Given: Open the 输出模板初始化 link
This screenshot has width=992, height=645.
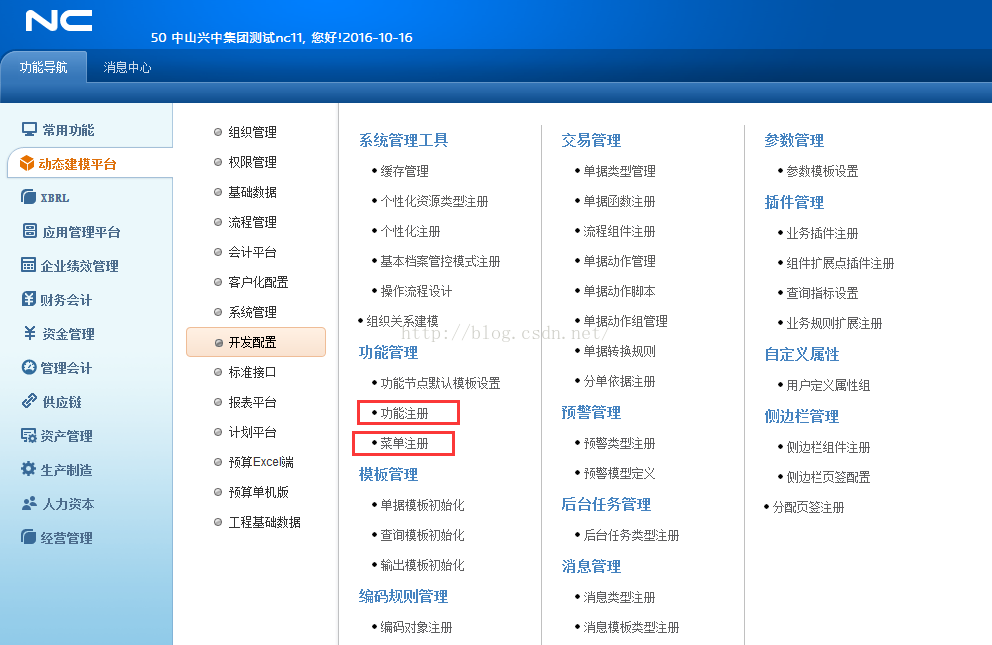Looking at the screenshot, I should click(422, 565).
